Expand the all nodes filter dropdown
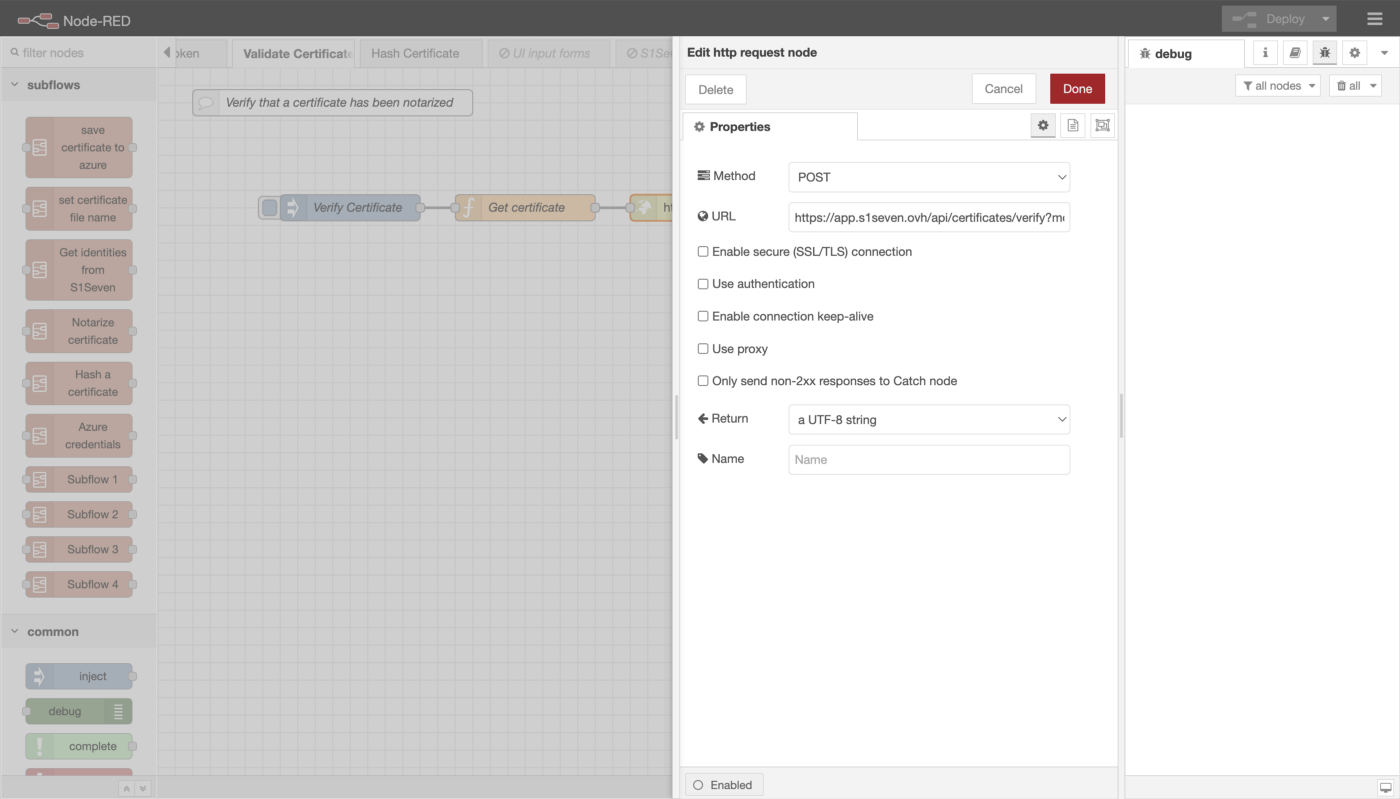The width and height of the screenshot is (1400, 799). [1277, 86]
